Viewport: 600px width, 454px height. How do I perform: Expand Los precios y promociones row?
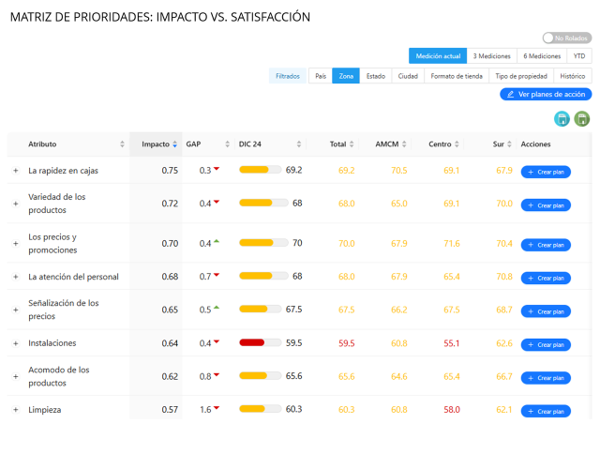click(16, 243)
